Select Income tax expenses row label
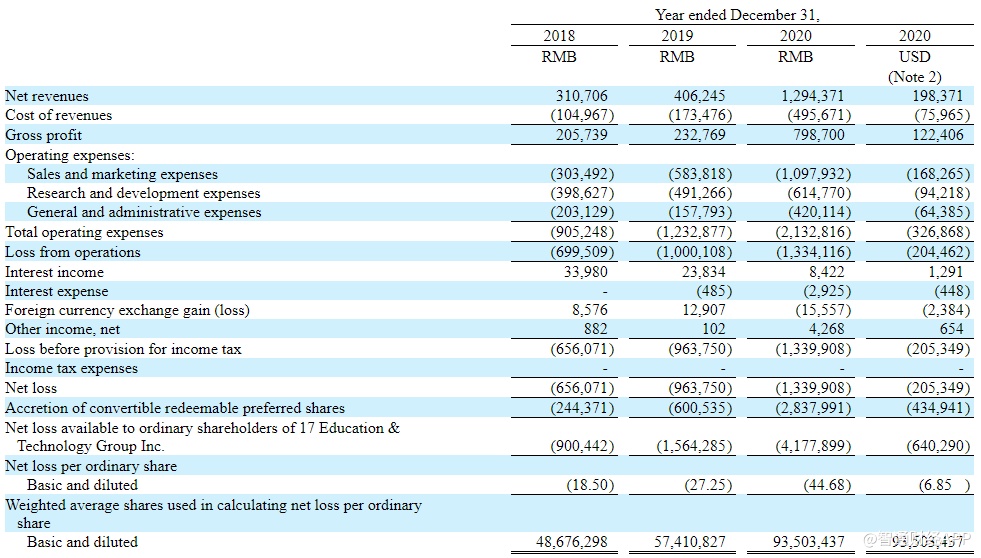 (71, 368)
